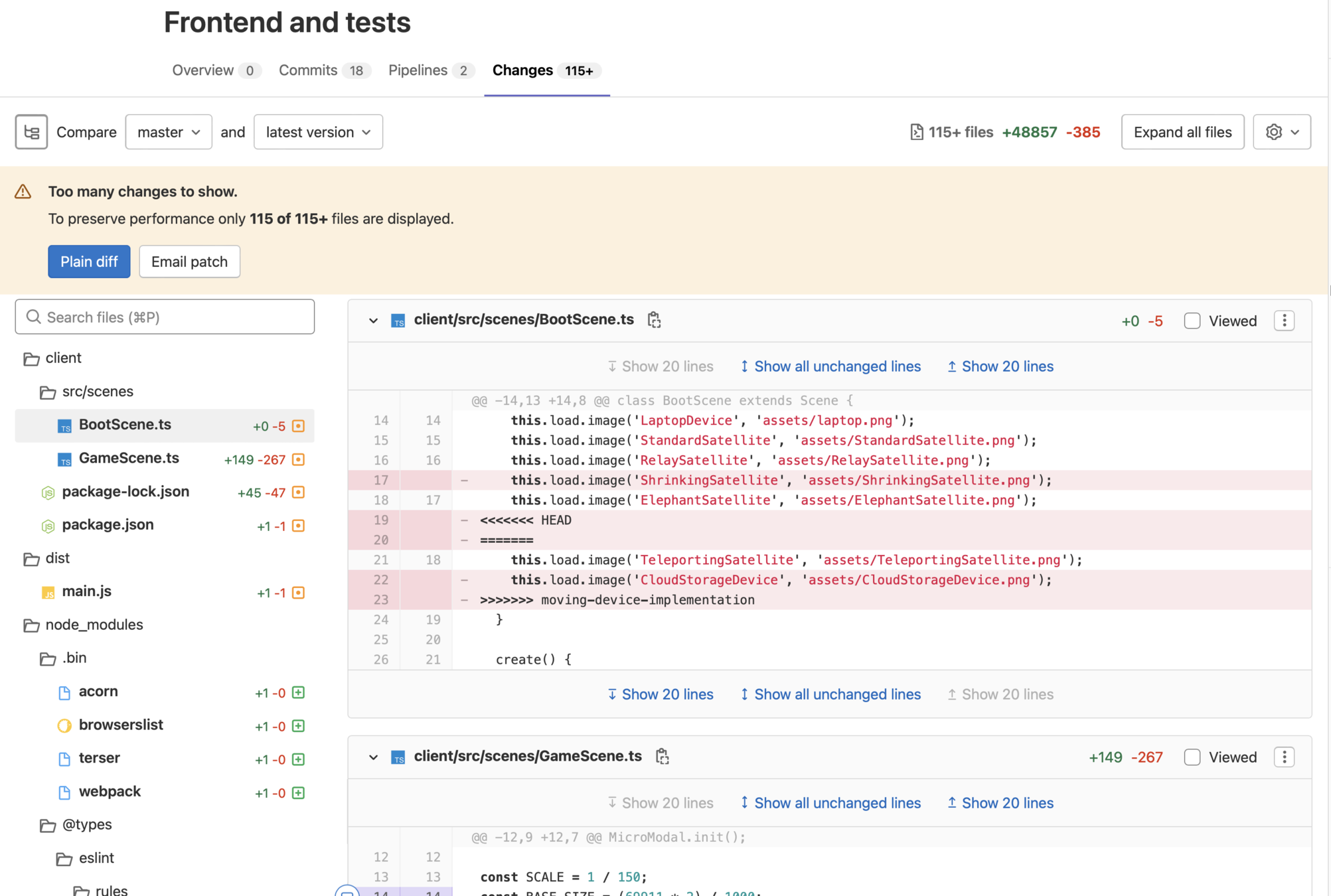
Task: Switch to the Commits tab
Action: tap(308, 70)
